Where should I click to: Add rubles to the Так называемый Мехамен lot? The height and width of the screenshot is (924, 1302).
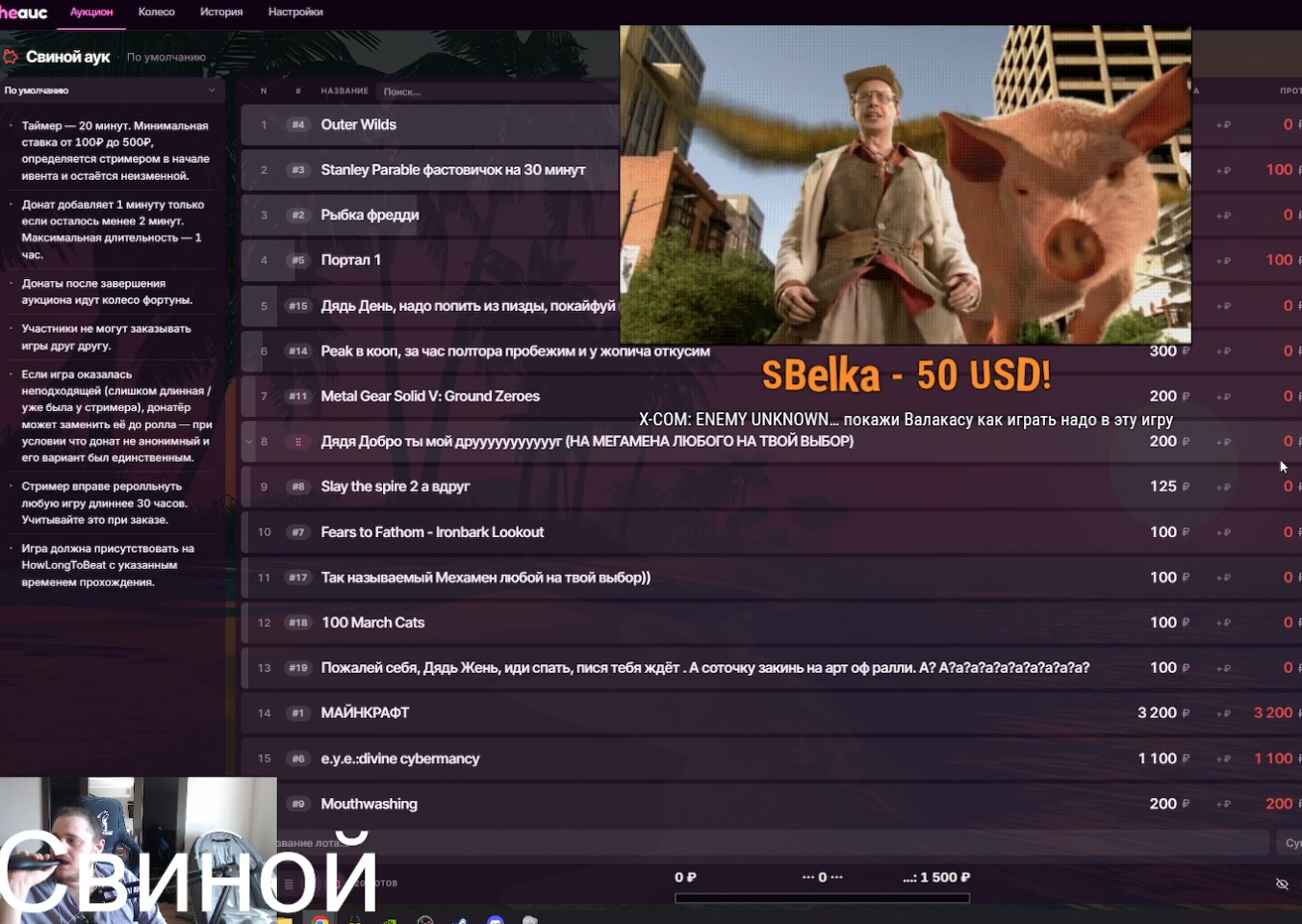tap(1223, 577)
